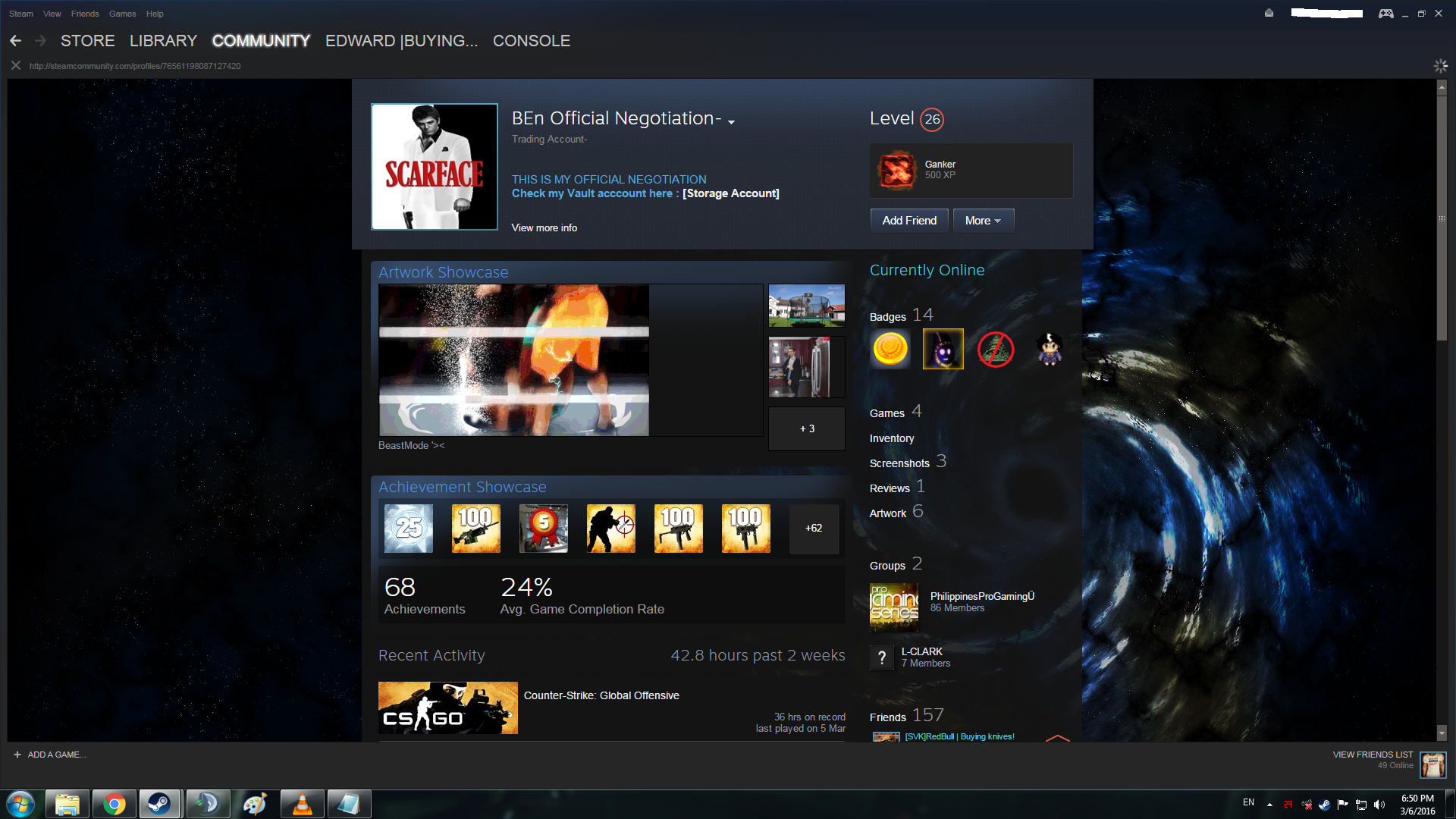Open the Friends menu

click(85, 14)
